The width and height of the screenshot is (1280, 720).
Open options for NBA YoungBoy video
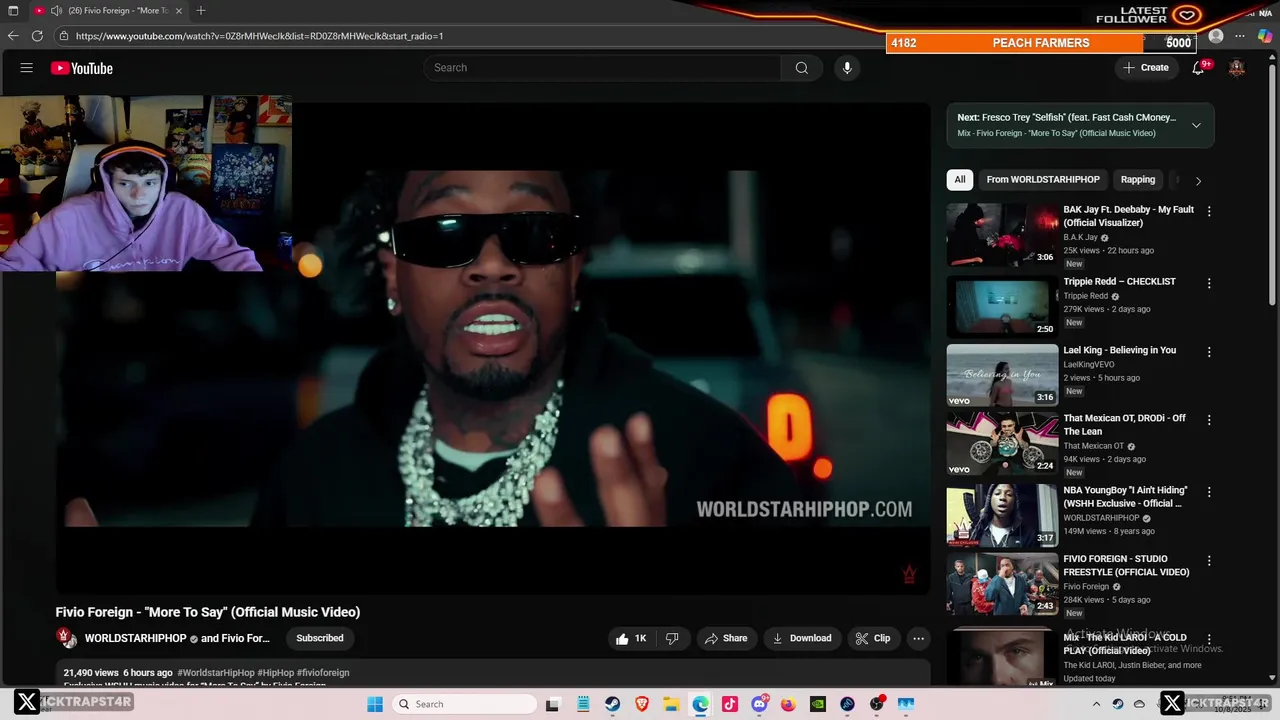1209,492
